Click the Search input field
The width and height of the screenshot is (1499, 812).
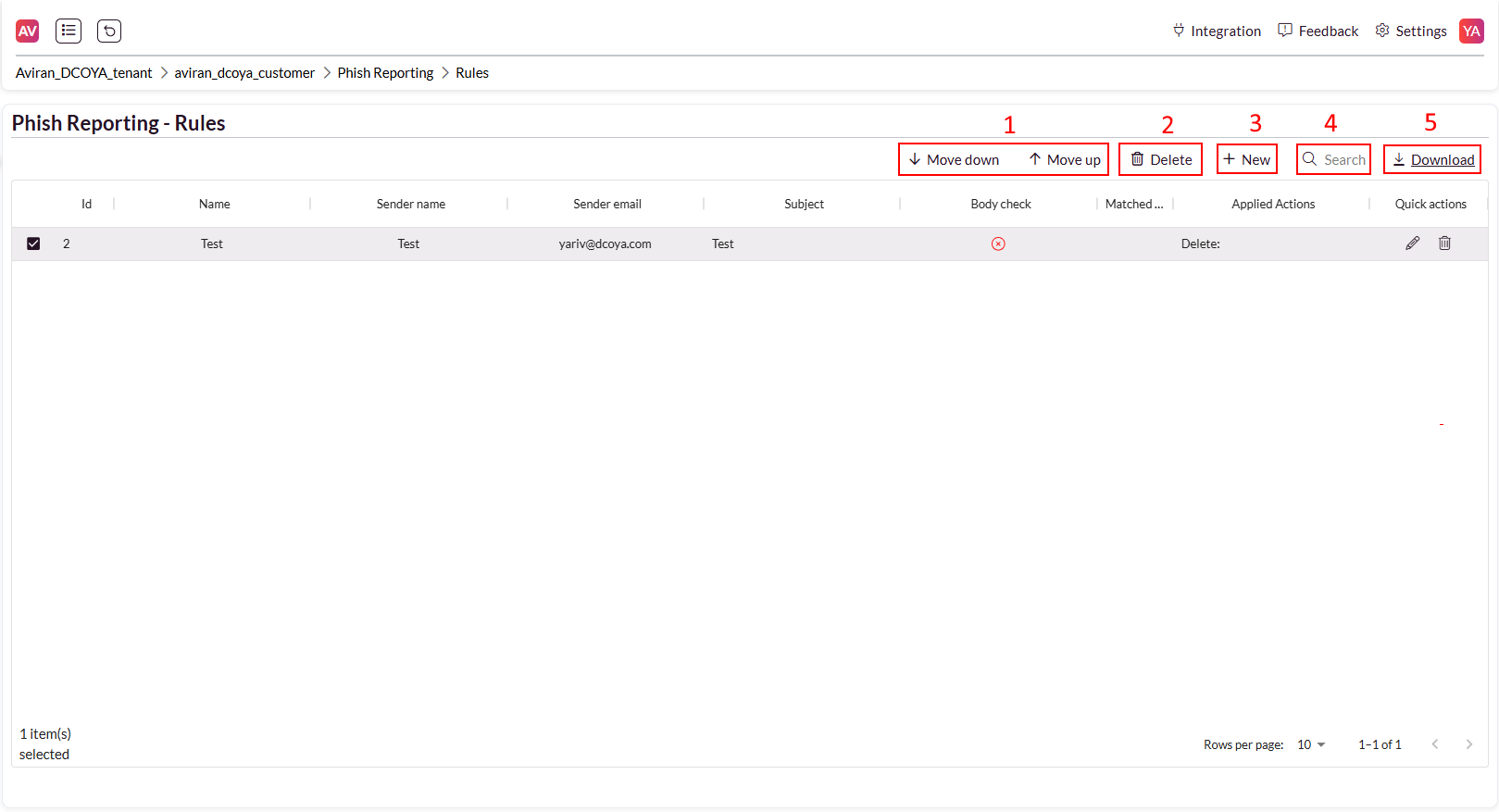[x=1343, y=160]
